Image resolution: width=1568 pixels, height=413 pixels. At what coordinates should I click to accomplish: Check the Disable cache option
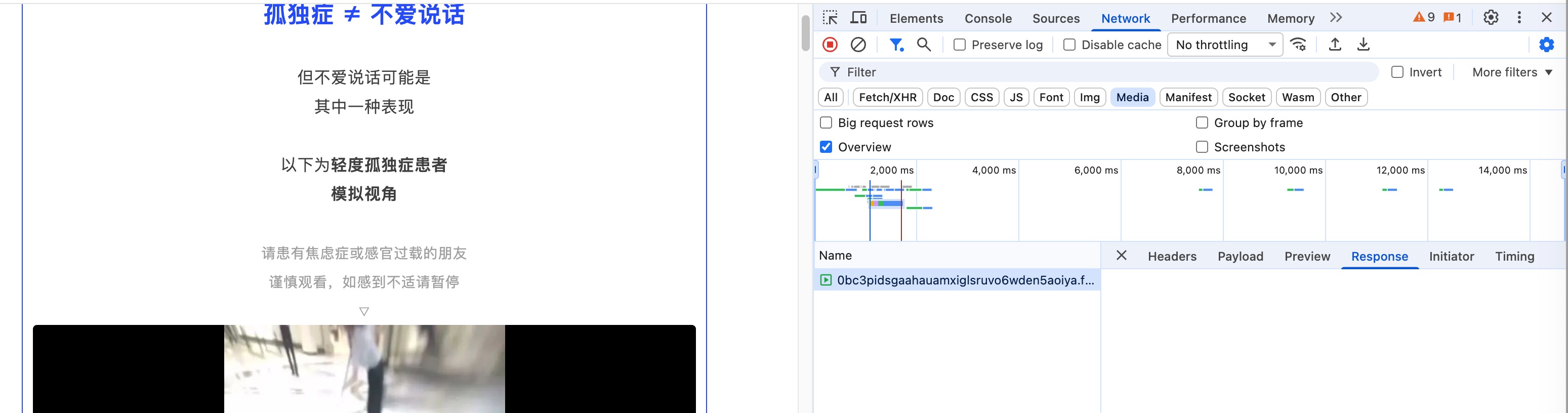tap(1069, 45)
